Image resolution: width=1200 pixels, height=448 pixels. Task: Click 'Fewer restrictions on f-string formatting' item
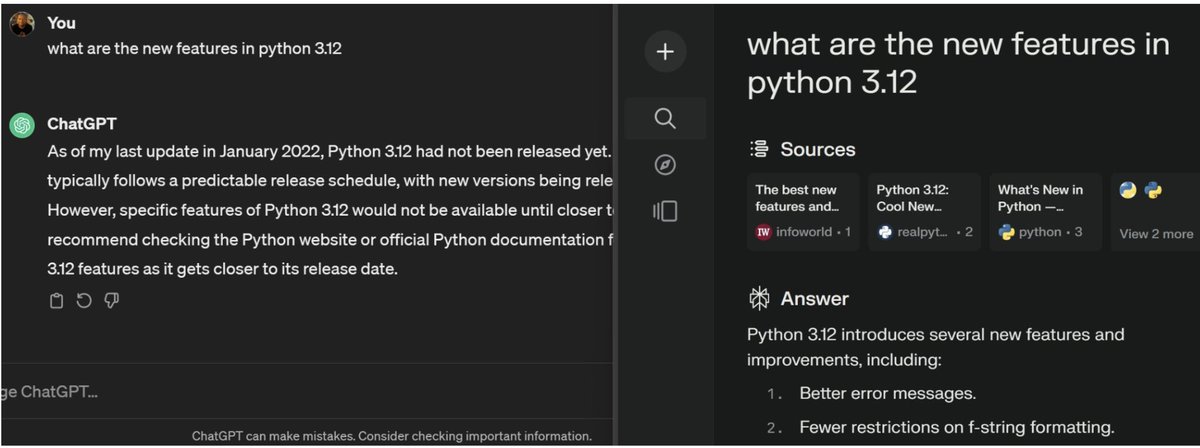click(x=957, y=428)
